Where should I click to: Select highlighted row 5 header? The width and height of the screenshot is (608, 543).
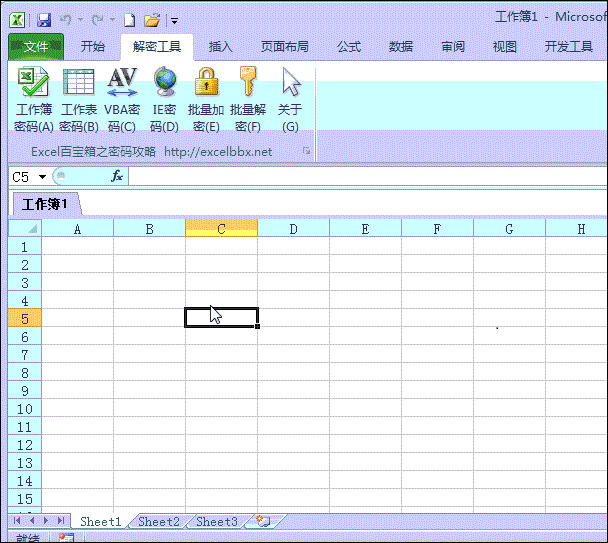coord(25,318)
